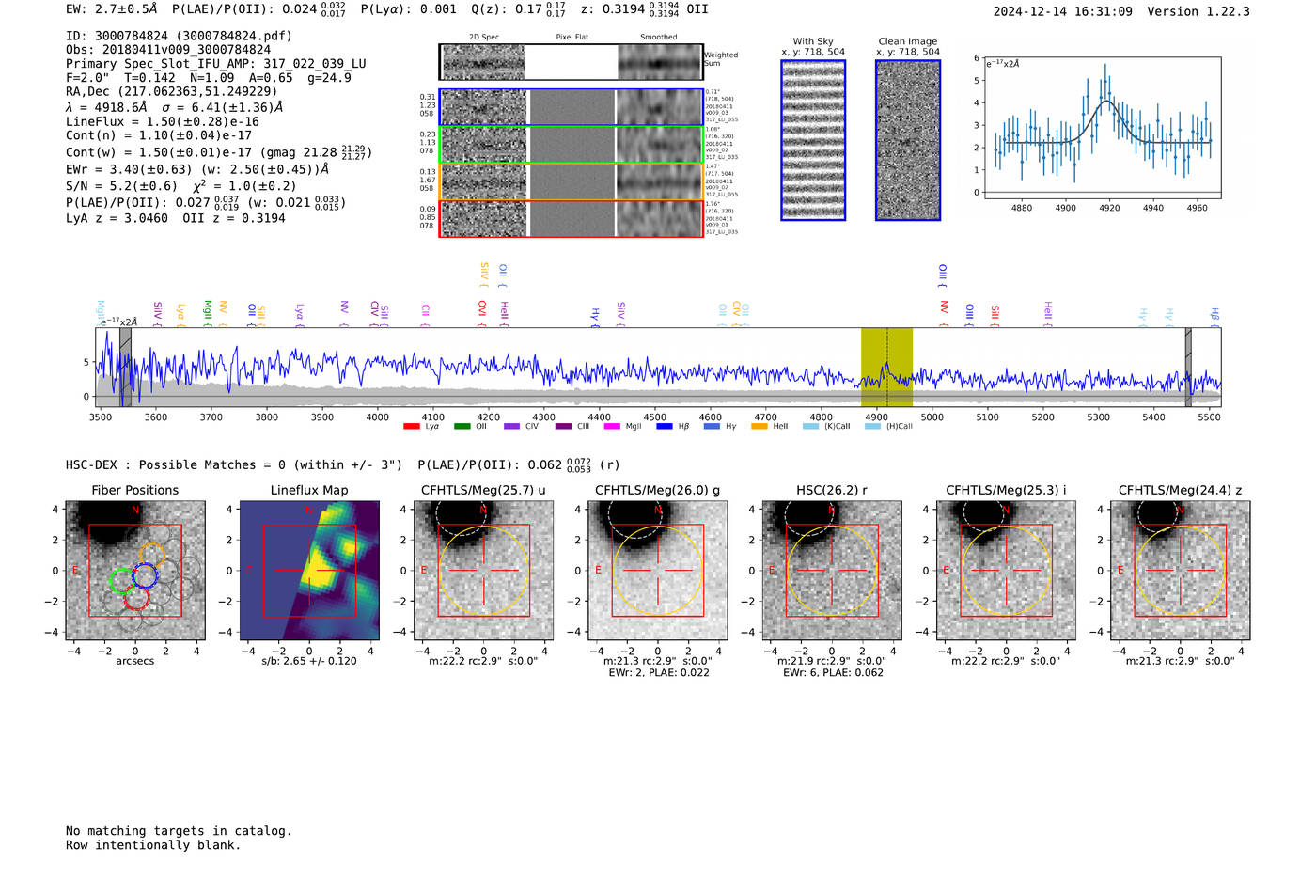
Task: Click the 'EW: 2.7±0.5Å' header text
Action: coord(112,9)
